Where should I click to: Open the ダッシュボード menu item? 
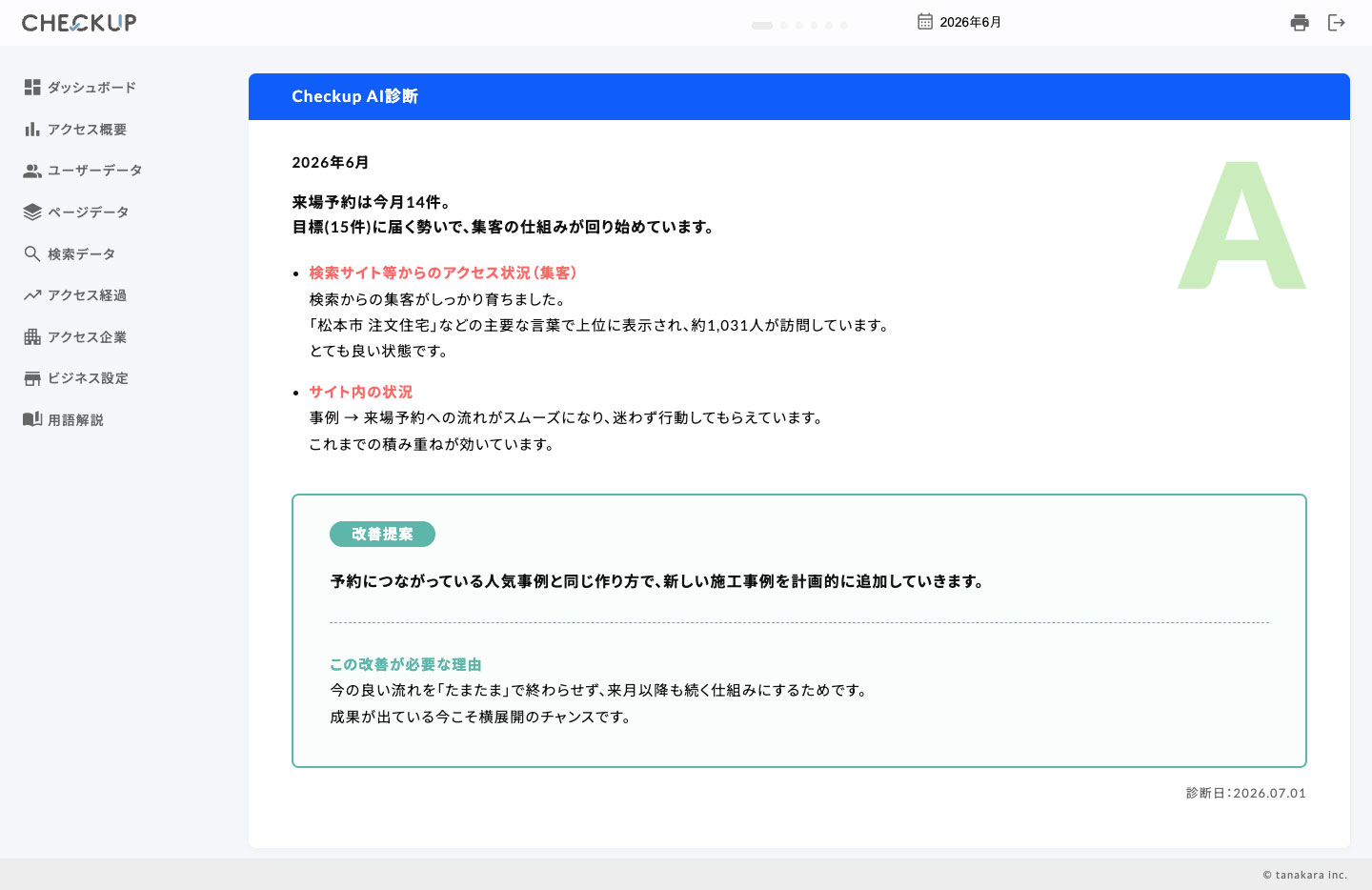click(91, 88)
